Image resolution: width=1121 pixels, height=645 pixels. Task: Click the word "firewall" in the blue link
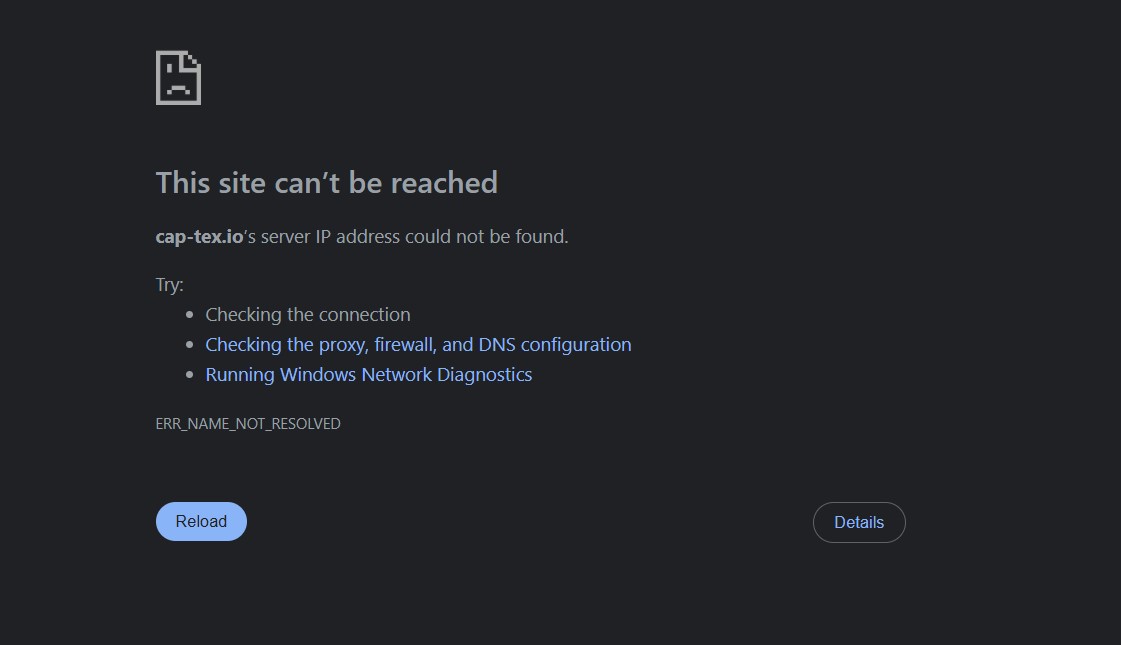(x=405, y=345)
